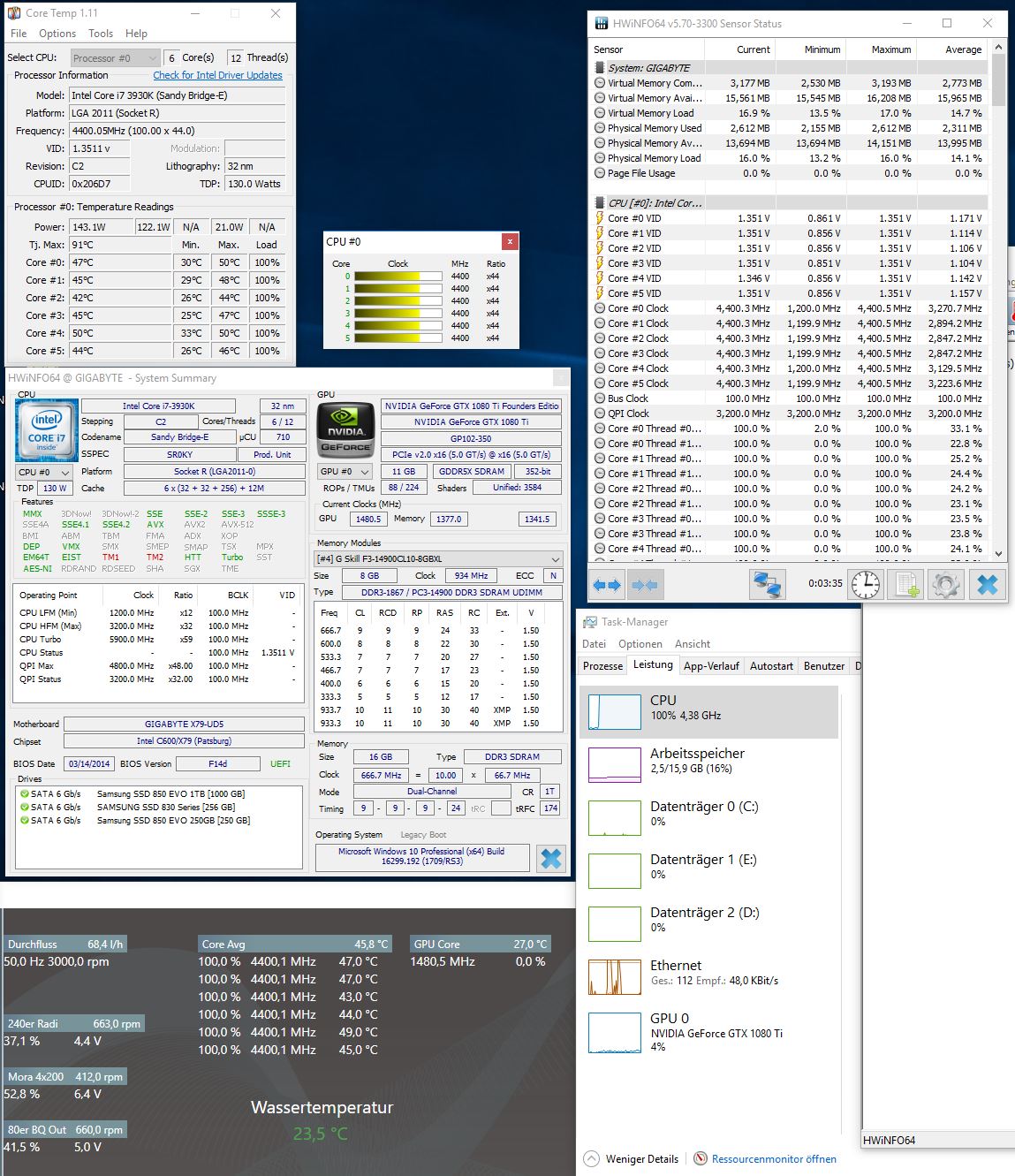Open sensor settings via the gear icon
The height and width of the screenshot is (1176, 1015).
946,585
